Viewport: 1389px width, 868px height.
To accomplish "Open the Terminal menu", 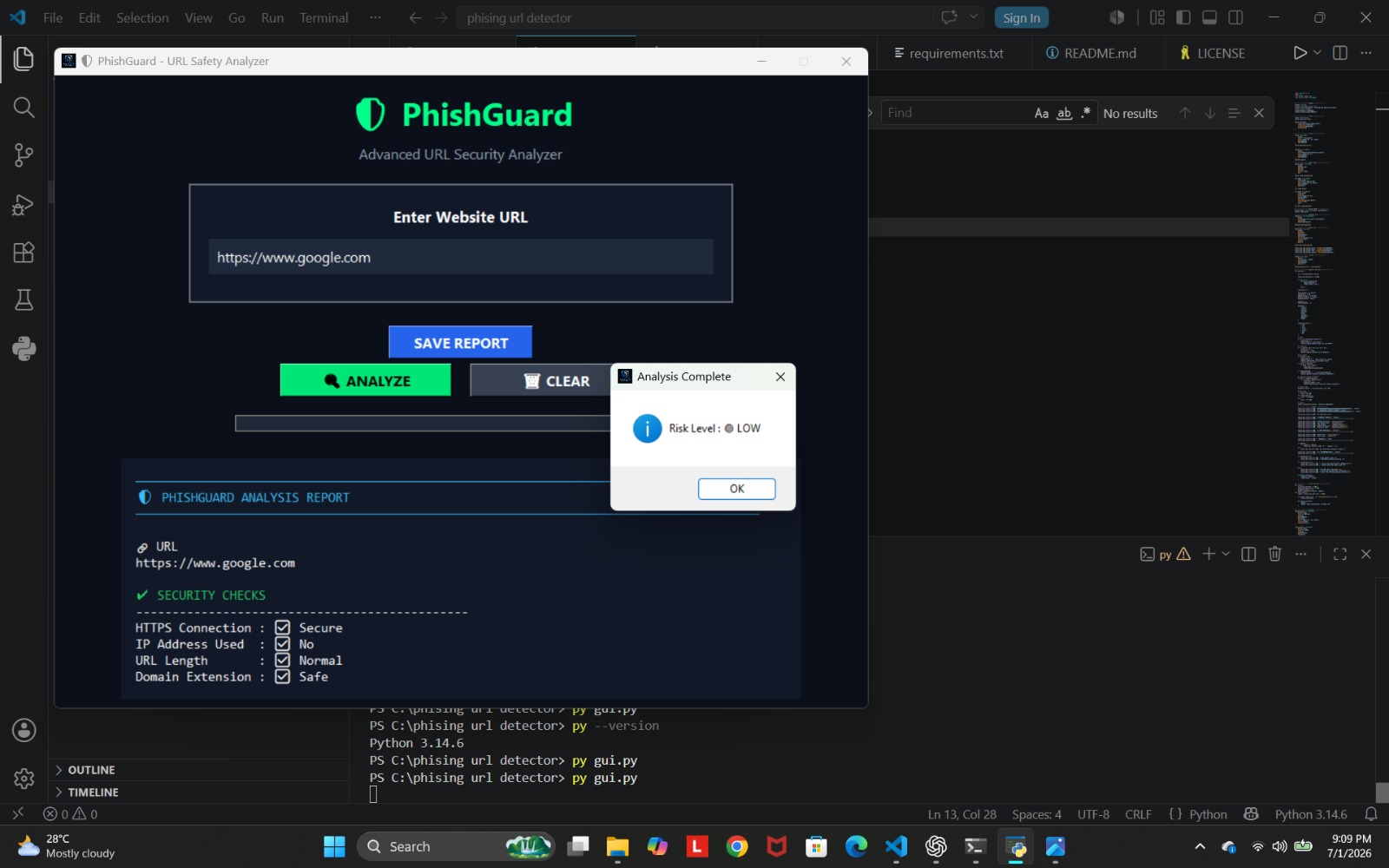I will (324, 17).
